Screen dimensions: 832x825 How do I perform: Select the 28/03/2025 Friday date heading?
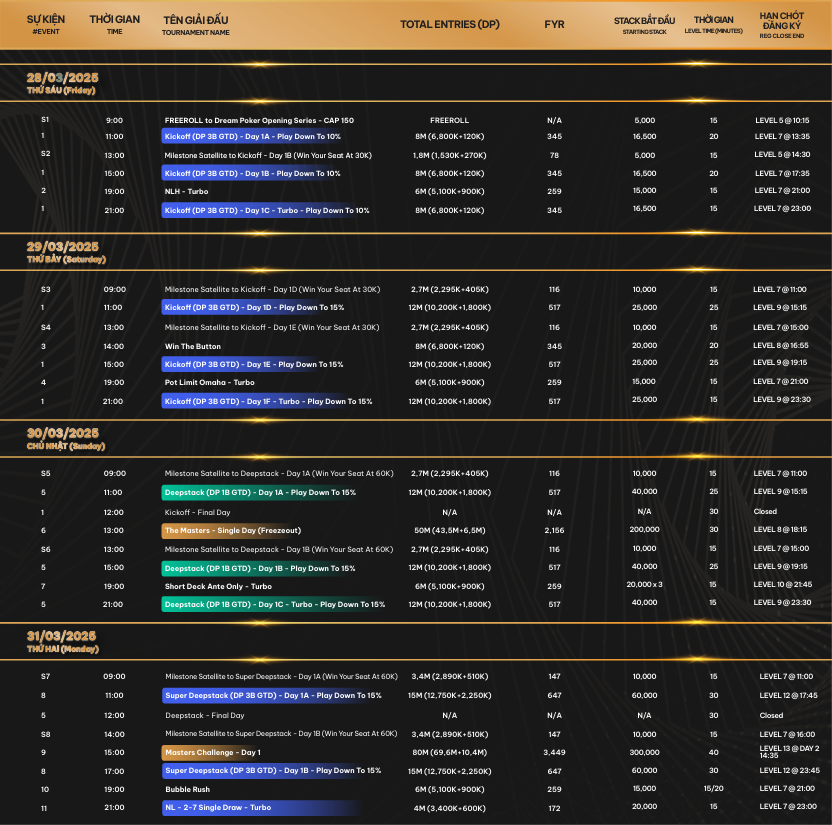tap(62, 83)
